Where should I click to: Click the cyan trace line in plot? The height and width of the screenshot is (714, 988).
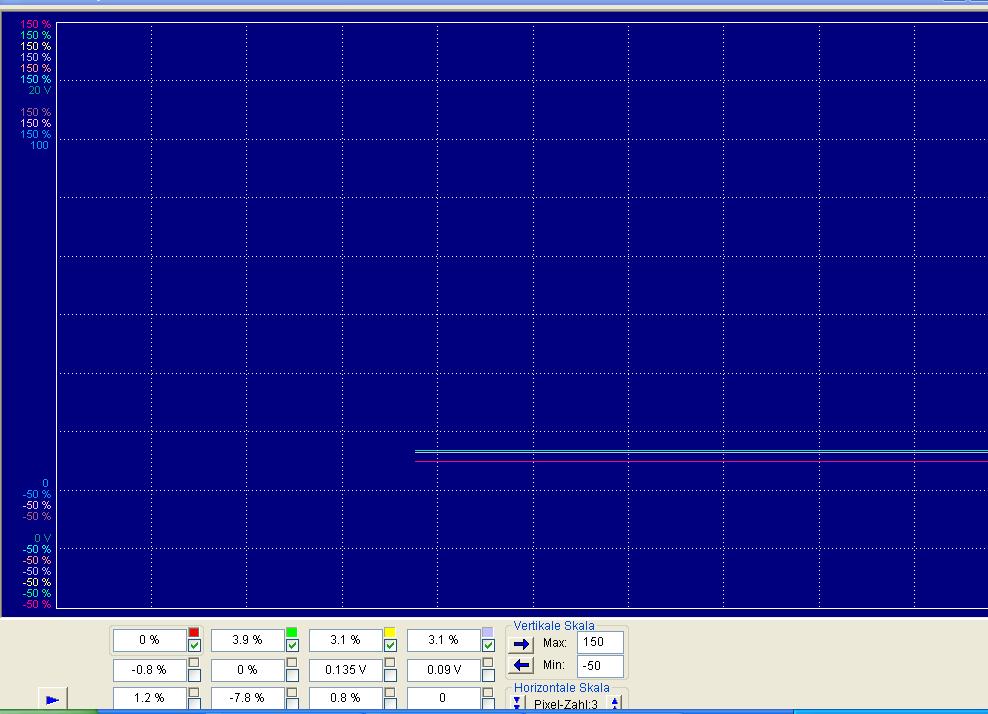pos(700,452)
